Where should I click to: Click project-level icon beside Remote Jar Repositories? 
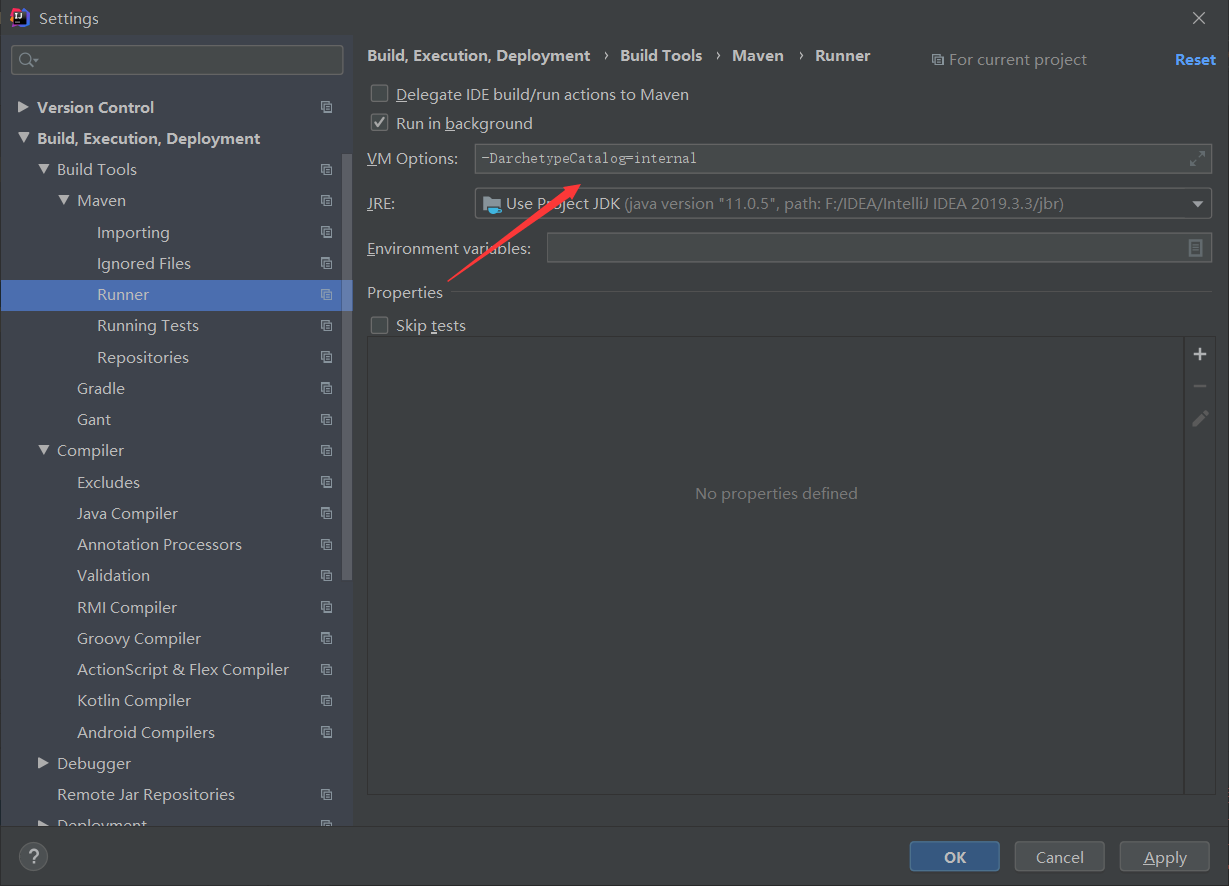point(326,794)
